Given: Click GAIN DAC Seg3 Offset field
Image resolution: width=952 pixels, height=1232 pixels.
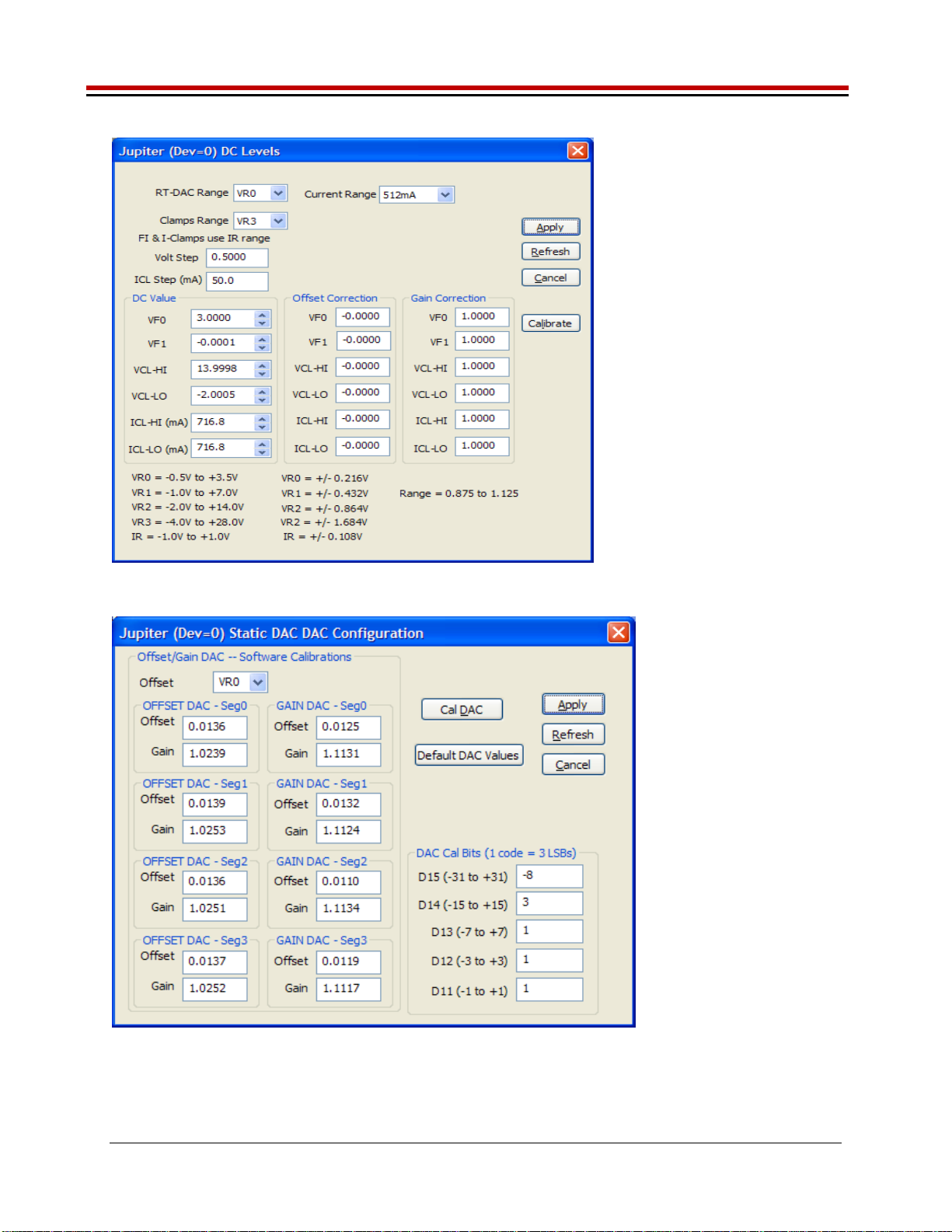Looking at the screenshot, I should (x=349, y=962).
